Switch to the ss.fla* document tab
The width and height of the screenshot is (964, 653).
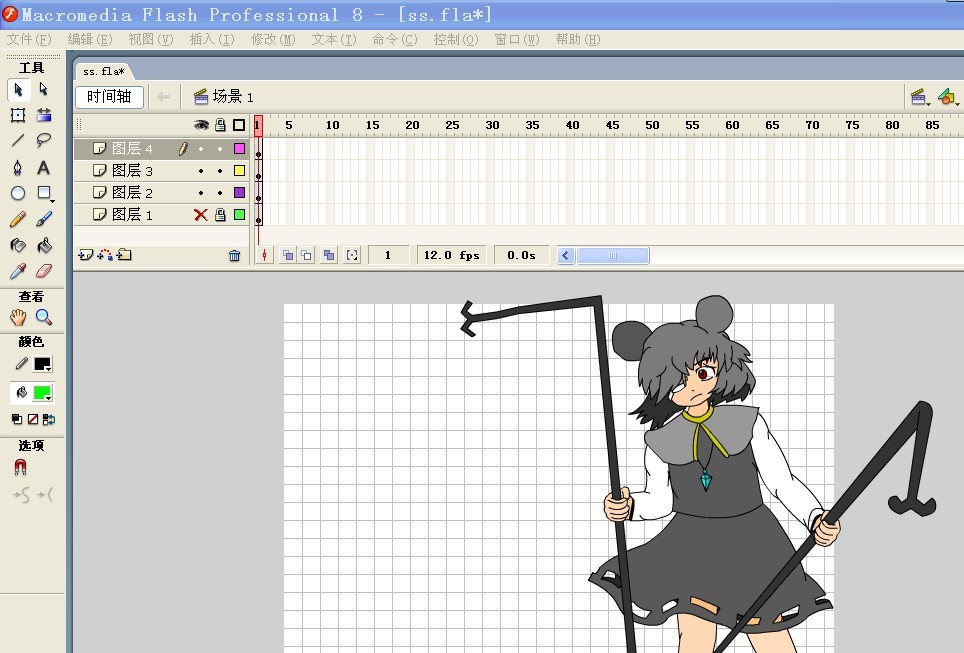click(103, 72)
